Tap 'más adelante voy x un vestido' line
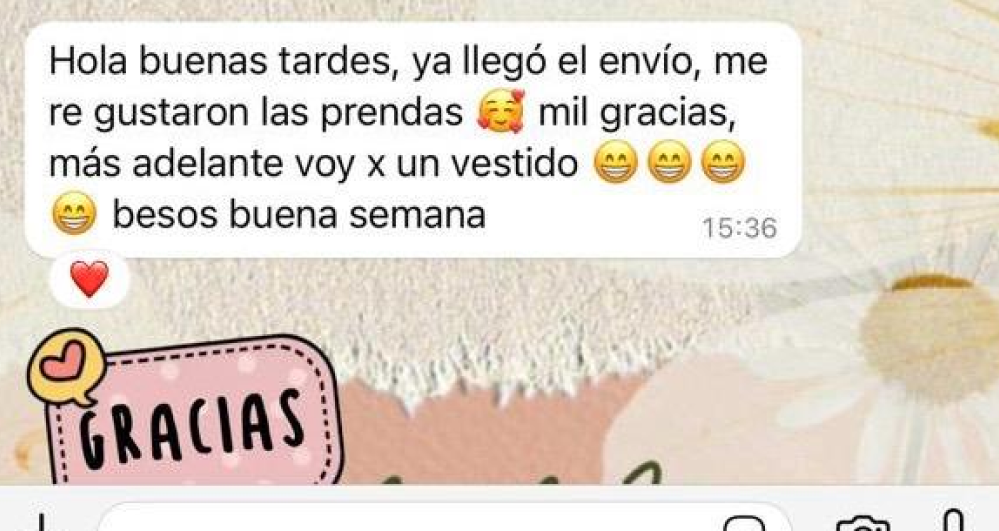This screenshot has height=531, width=999. (x=313, y=164)
